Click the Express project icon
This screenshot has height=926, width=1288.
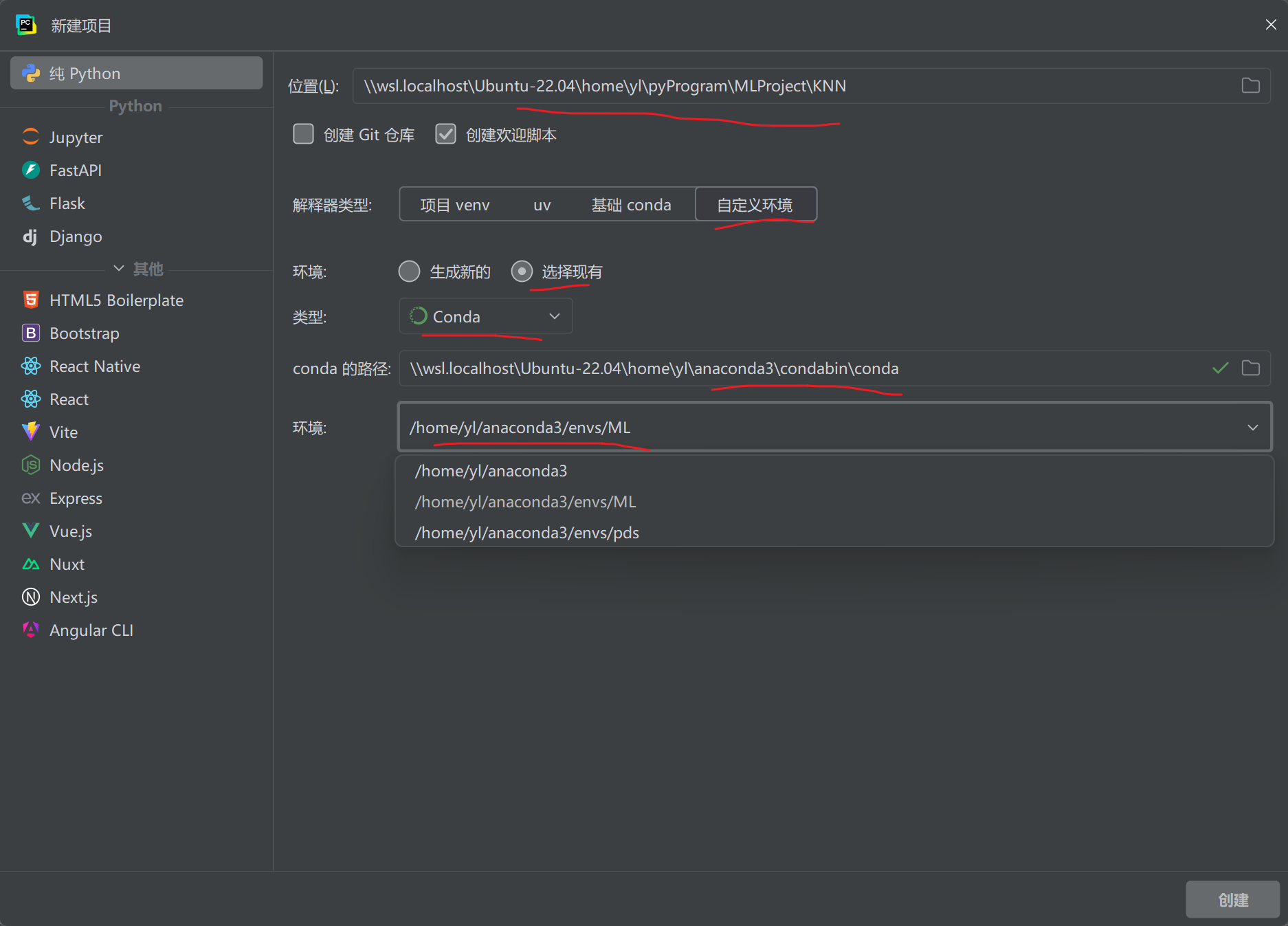click(x=31, y=498)
